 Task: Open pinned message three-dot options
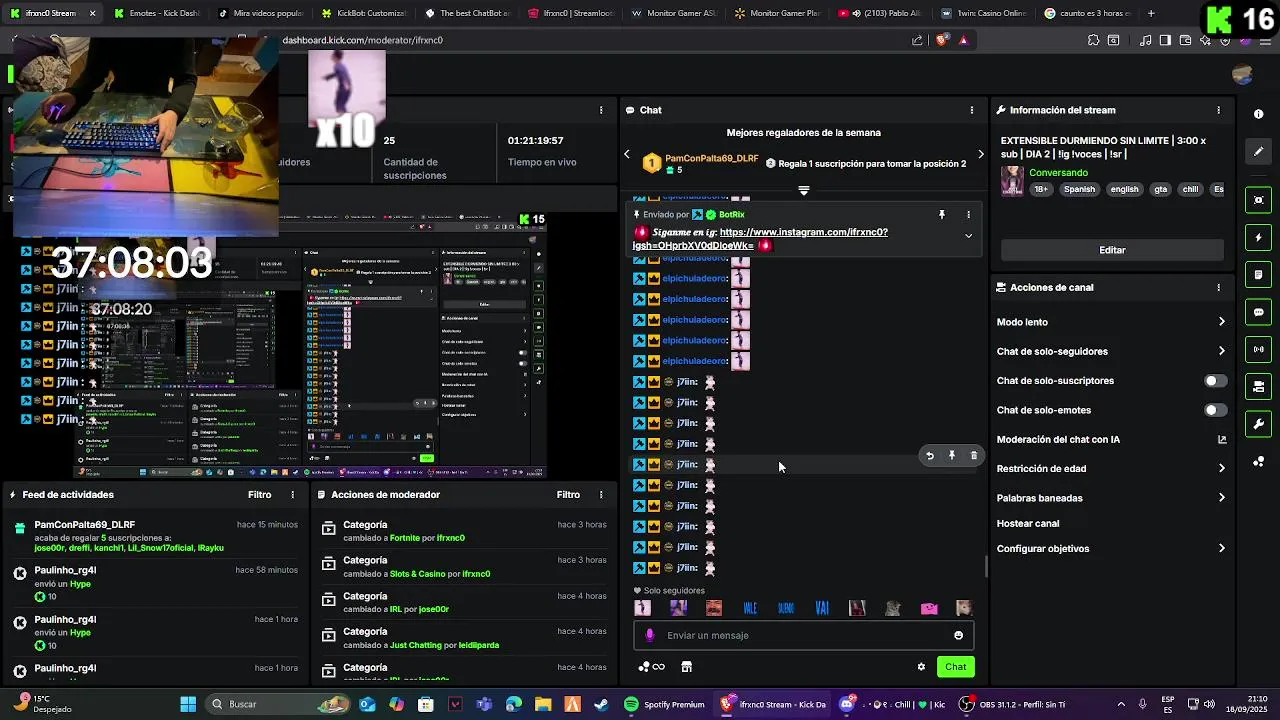(968, 214)
